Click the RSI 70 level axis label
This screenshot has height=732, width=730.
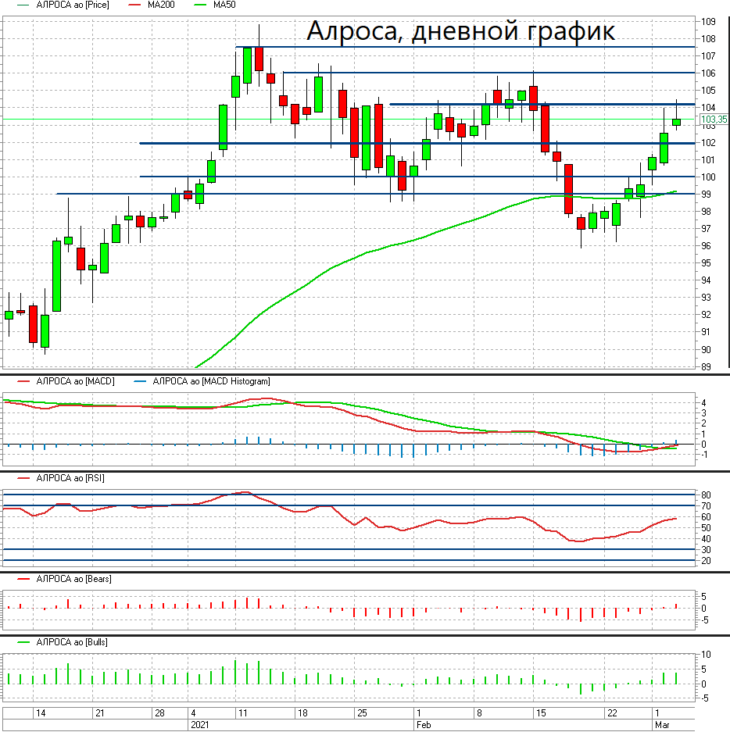coord(706,506)
